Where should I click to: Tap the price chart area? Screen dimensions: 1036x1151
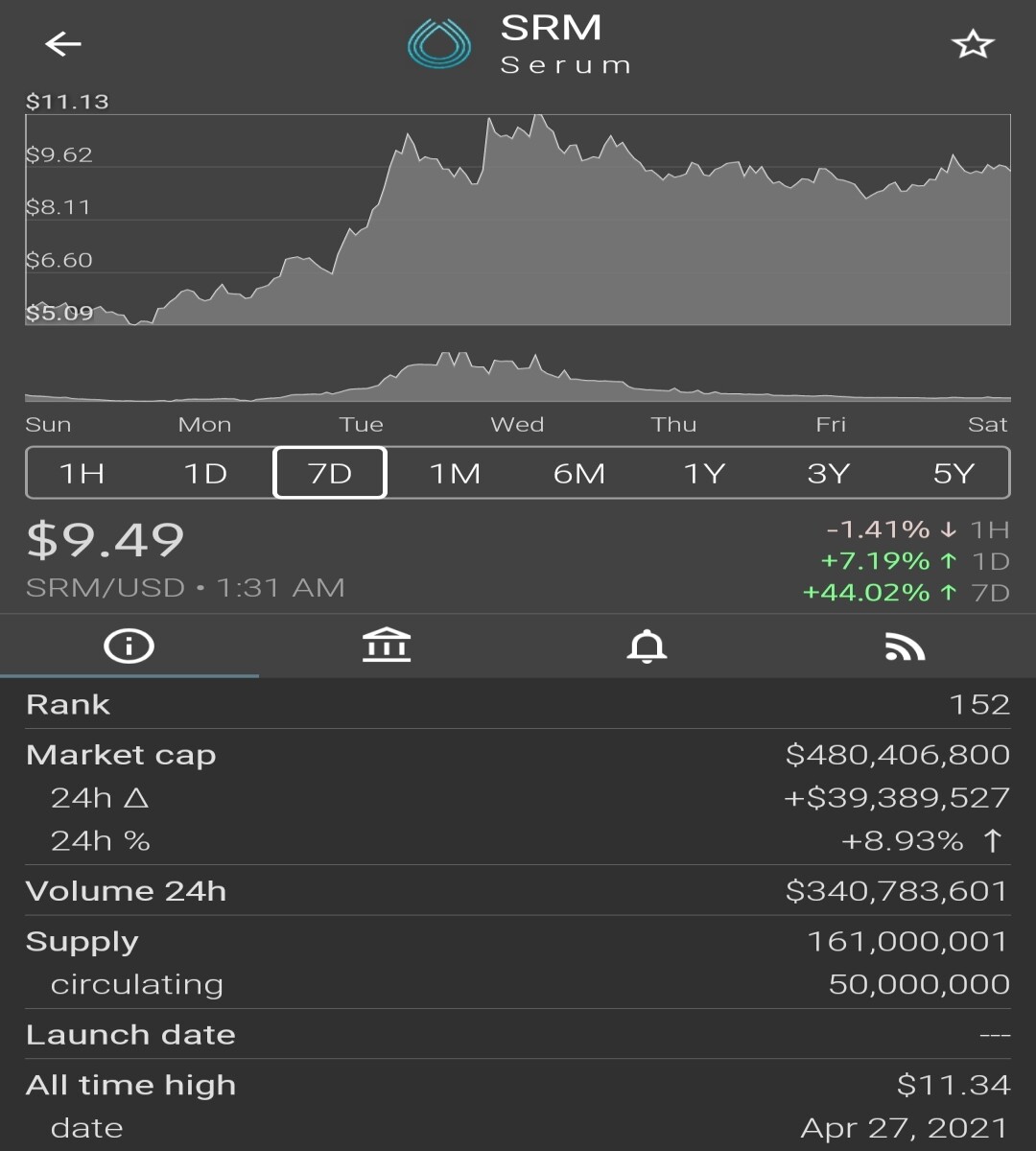(x=518, y=220)
